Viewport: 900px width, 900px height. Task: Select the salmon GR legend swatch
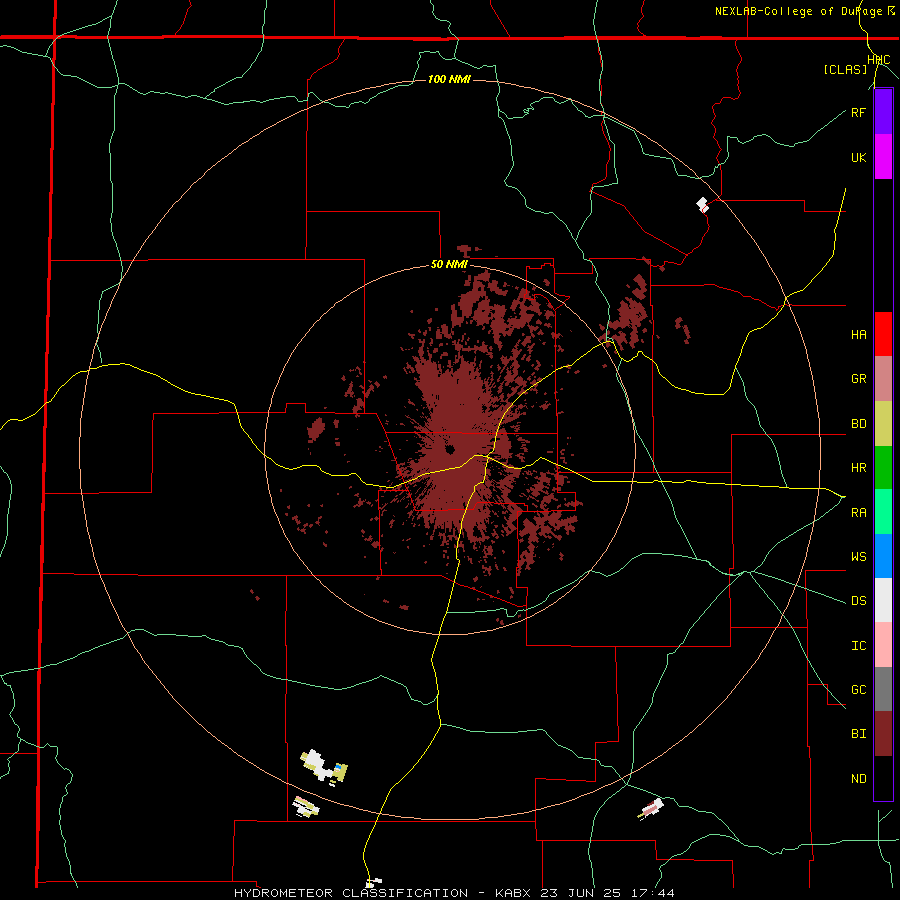883,378
